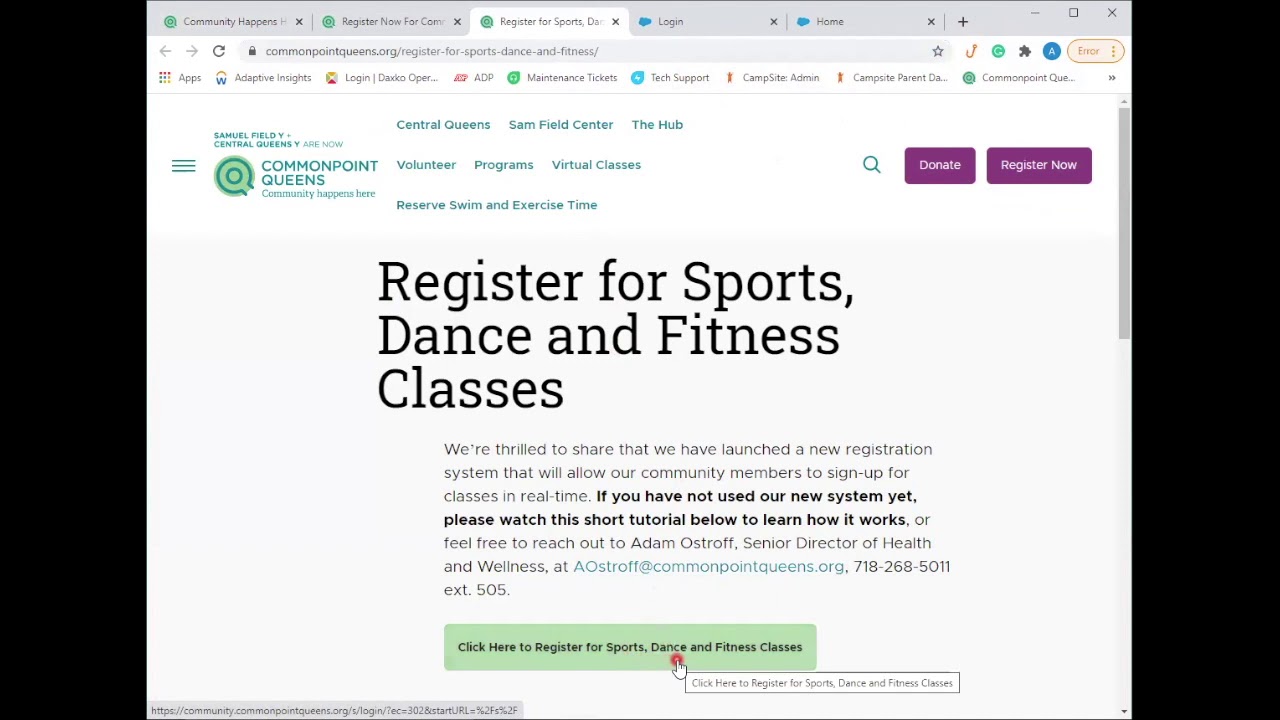The width and height of the screenshot is (1280, 720).
Task: Open the Programs nav link
Action: pos(504,165)
